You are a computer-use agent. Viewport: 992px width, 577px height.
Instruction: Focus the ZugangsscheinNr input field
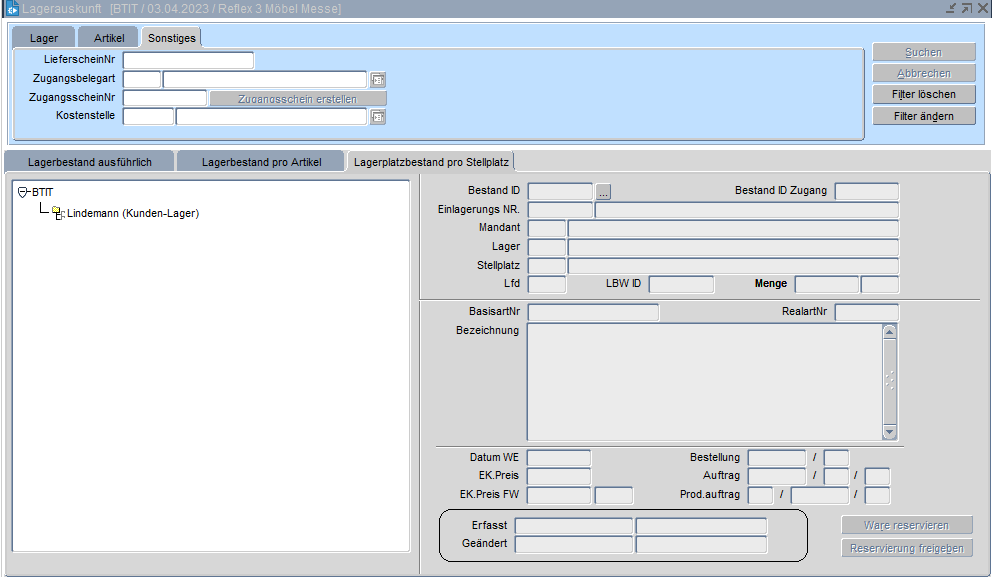165,98
